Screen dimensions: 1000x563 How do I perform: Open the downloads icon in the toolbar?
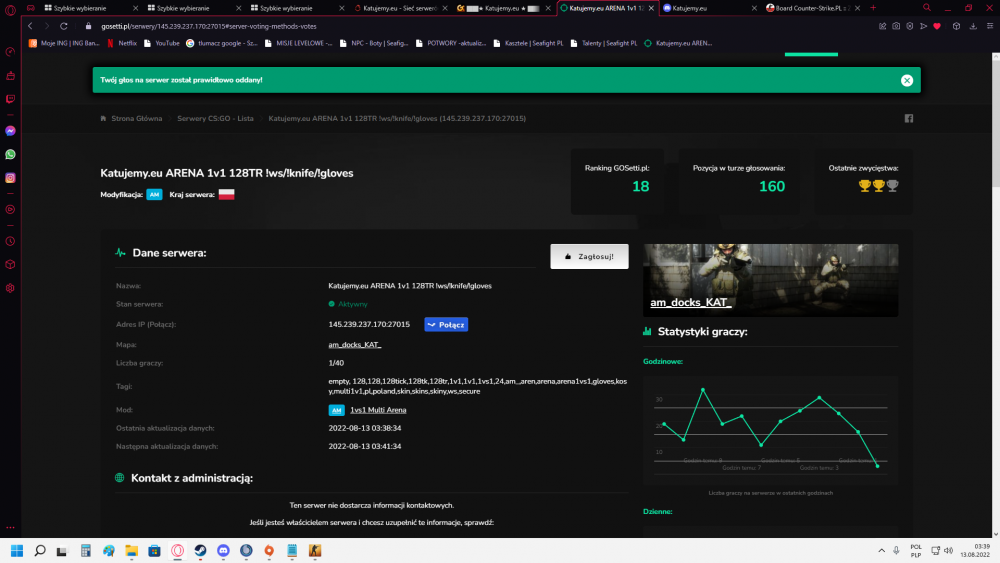click(973, 26)
